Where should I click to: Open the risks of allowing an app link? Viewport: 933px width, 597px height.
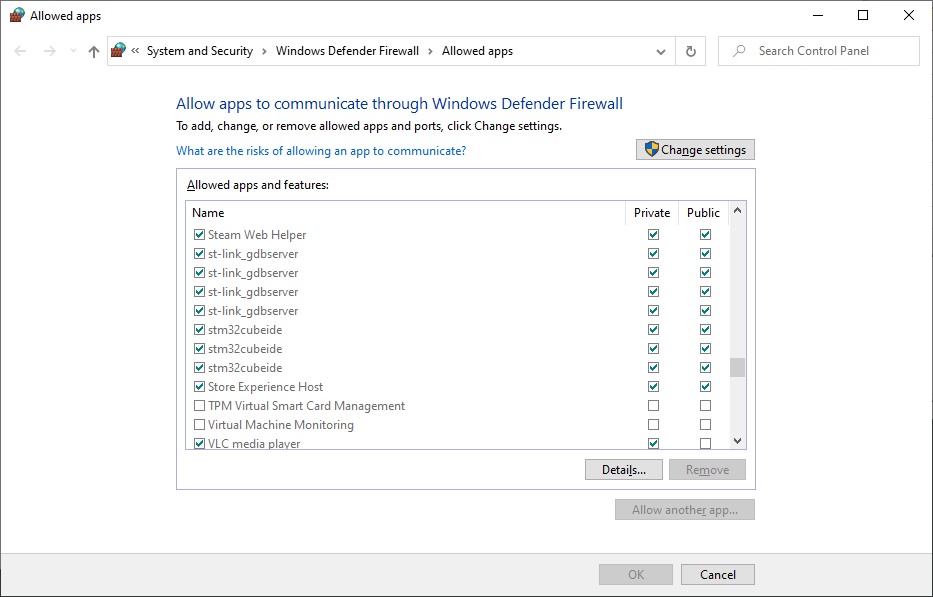[x=321, y=151]
